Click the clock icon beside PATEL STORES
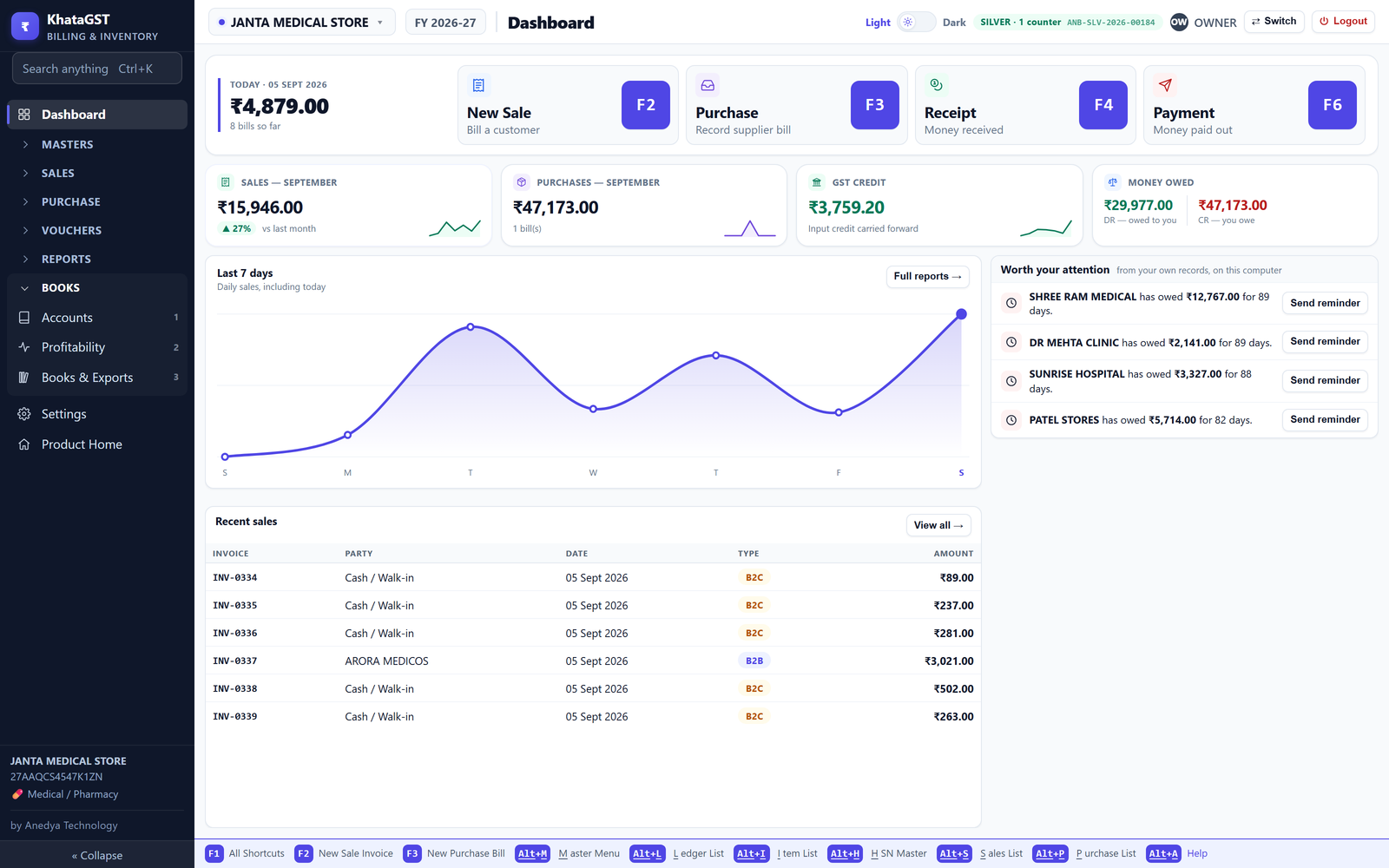This screenshot has height=868, width=1389. (x=1011, y=420)
